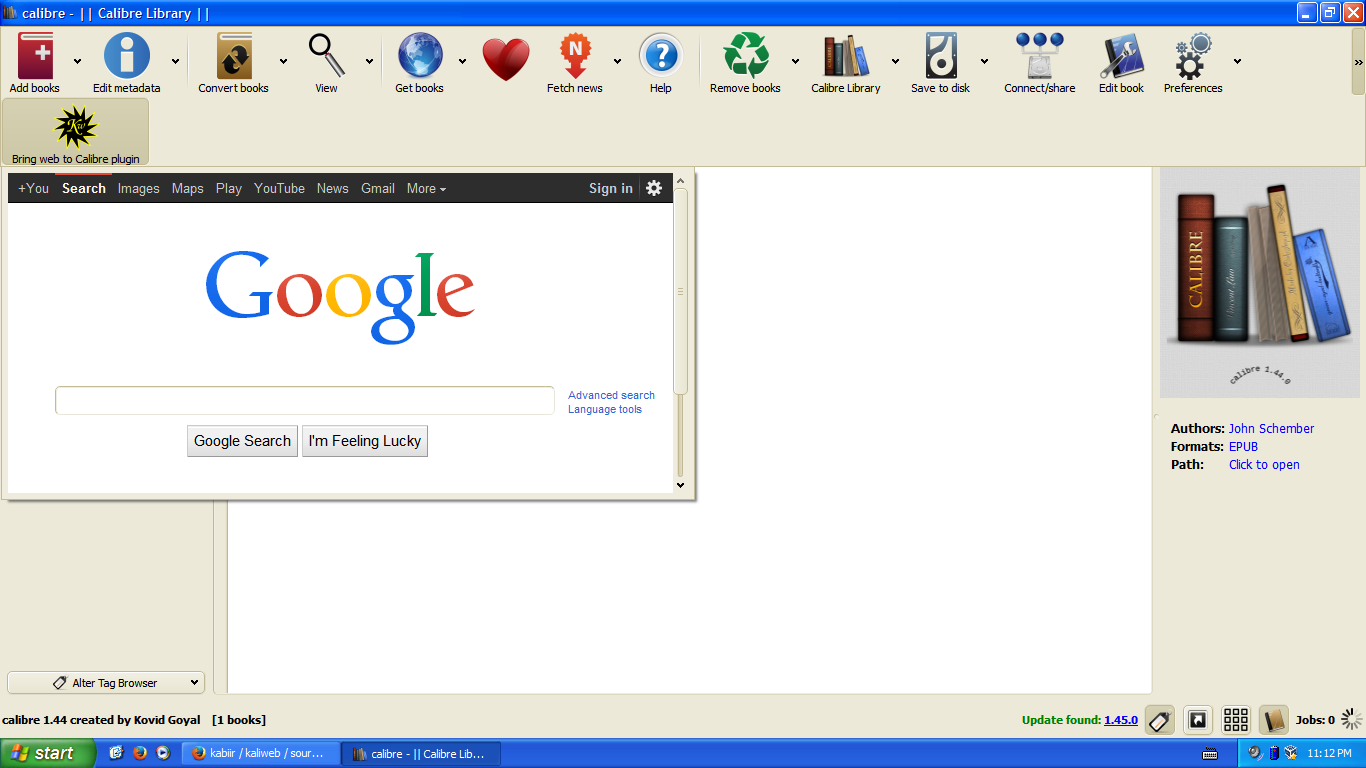Click the calibre book cover thumbnail

tap(1260, 283)
